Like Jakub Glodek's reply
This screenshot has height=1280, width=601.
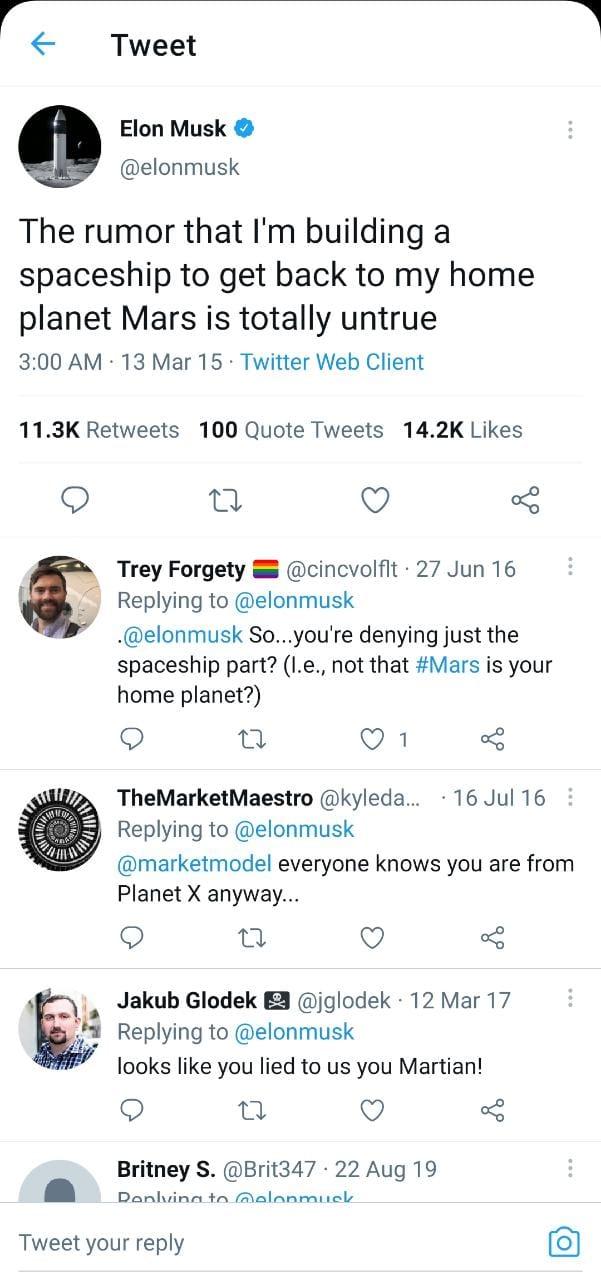(x=372, y=1110)
